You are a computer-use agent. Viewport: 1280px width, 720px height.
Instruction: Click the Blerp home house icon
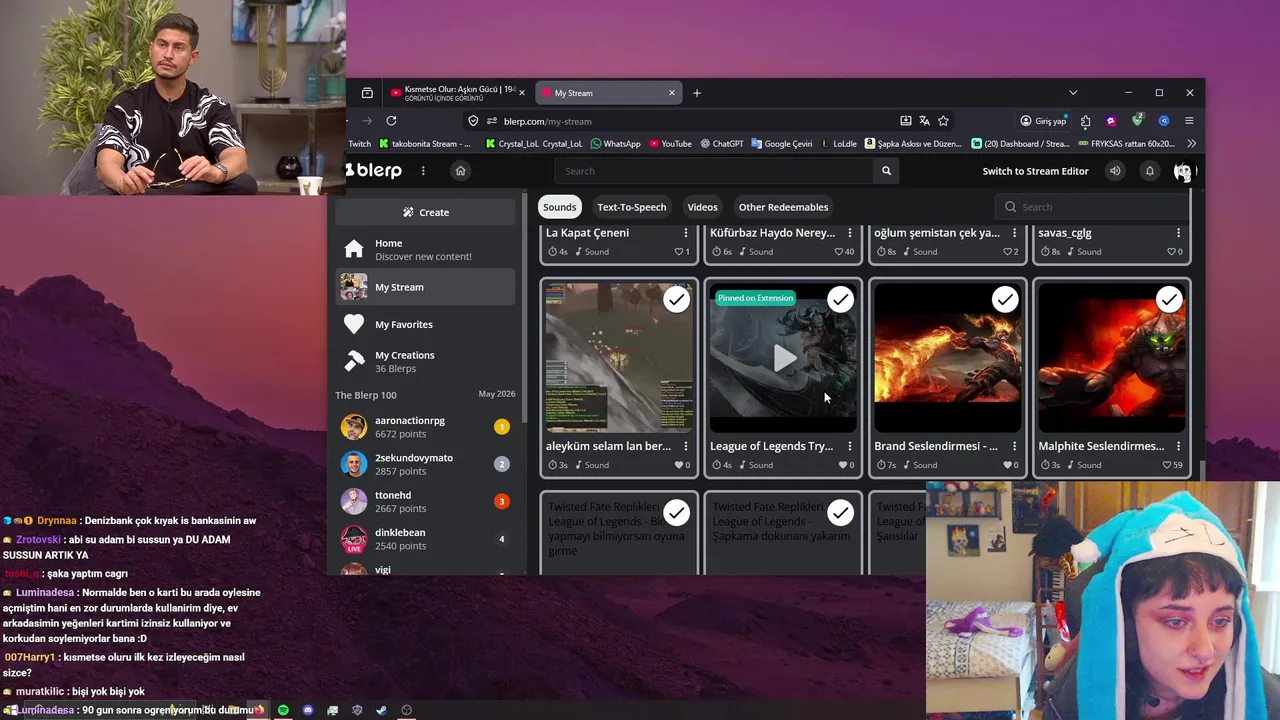460,171
